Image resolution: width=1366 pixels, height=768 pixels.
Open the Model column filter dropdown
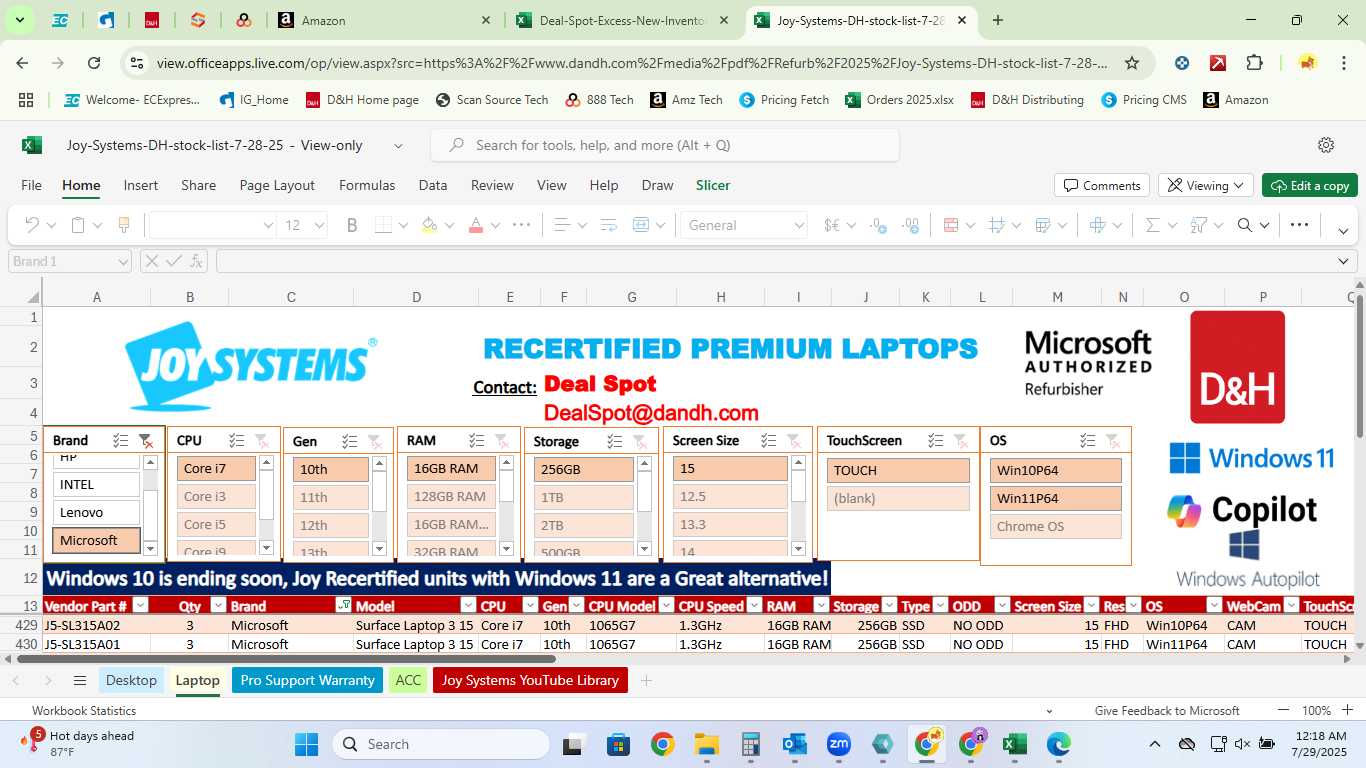click(468, 605)
